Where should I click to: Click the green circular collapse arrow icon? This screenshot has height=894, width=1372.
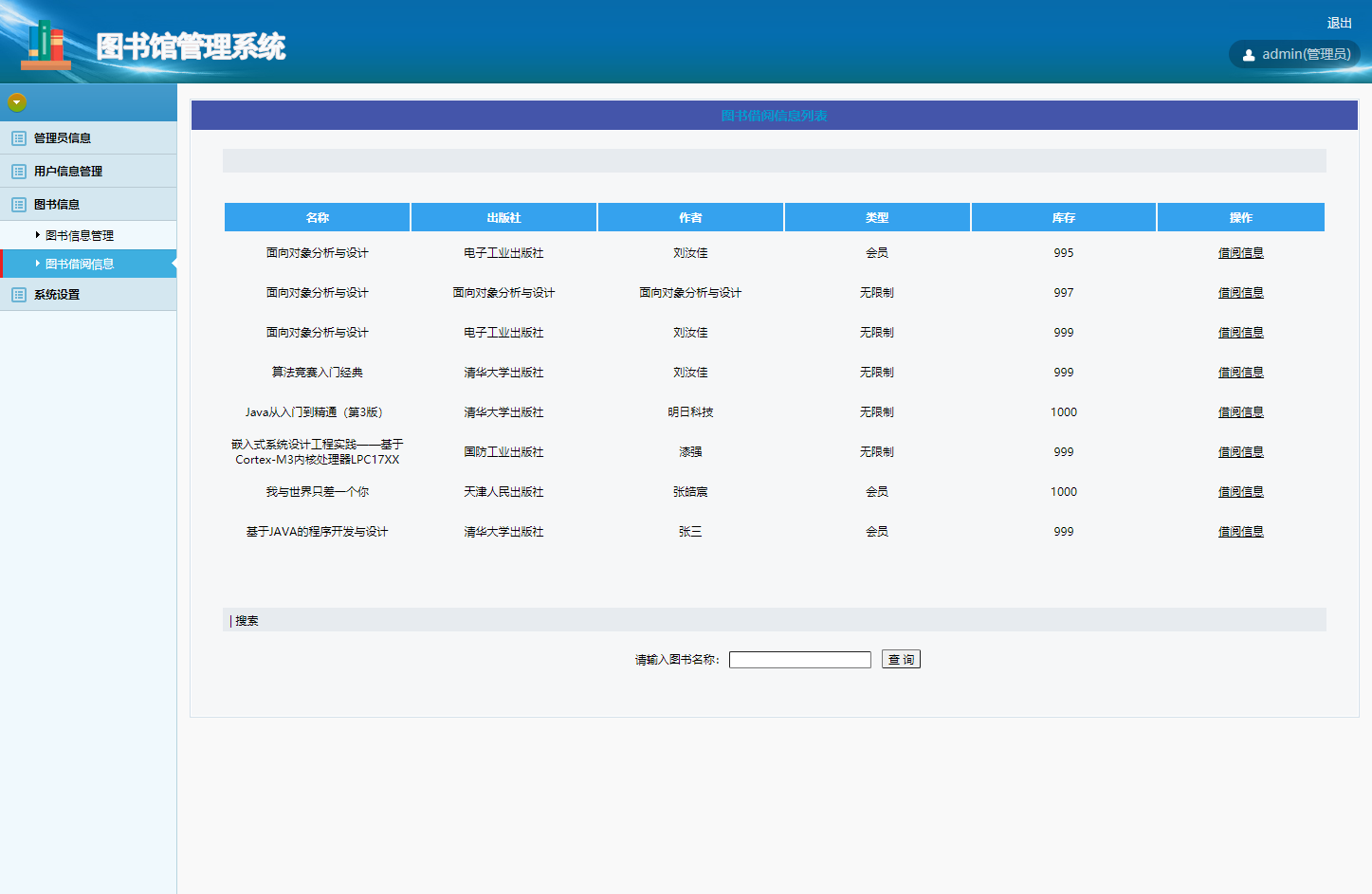coord(16,102)
